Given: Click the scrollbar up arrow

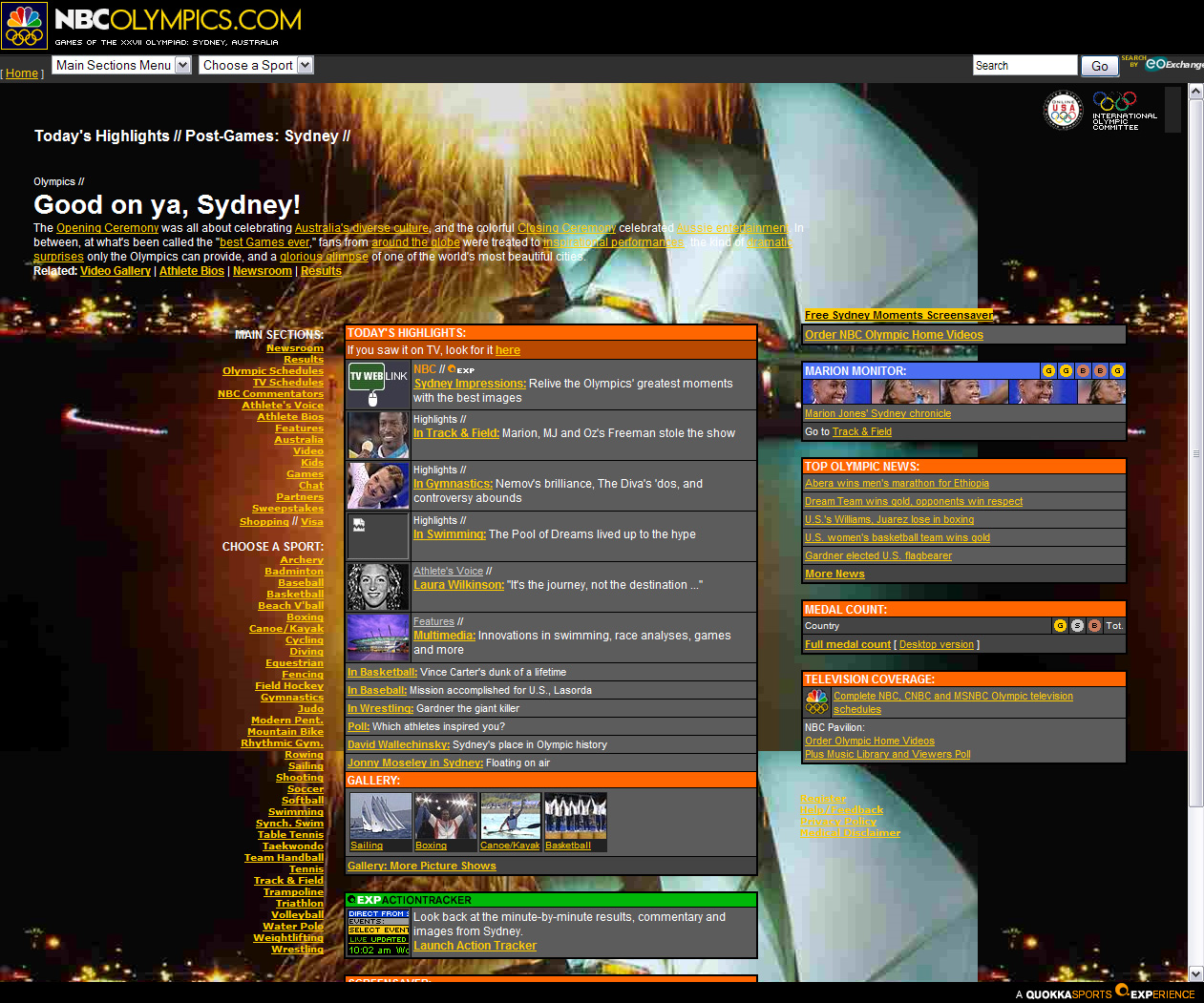Looking at the screenshot, I should (x=1195, y=92).
